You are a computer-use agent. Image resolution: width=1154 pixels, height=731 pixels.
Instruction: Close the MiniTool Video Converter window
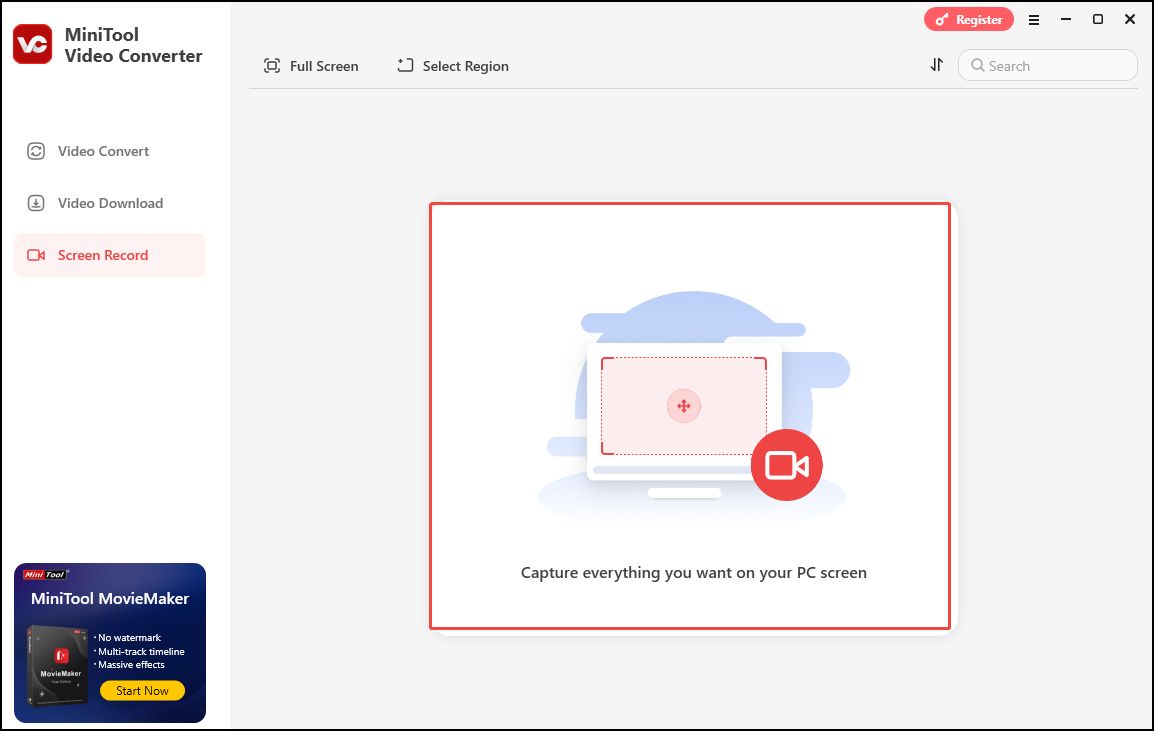point(1130,19)
